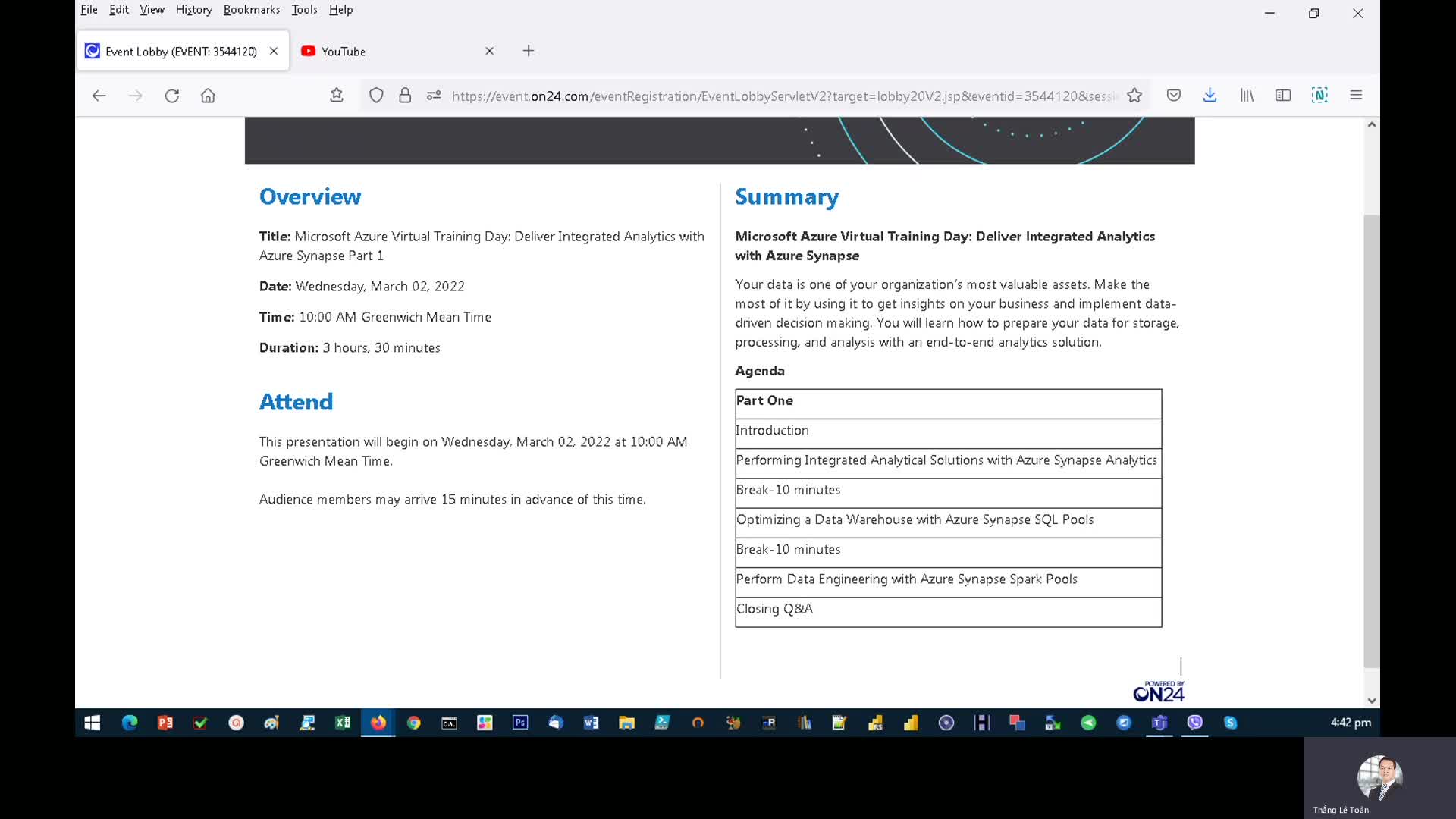
Task: Click the 'Introduction' agenda row
Action: [948, 433]
